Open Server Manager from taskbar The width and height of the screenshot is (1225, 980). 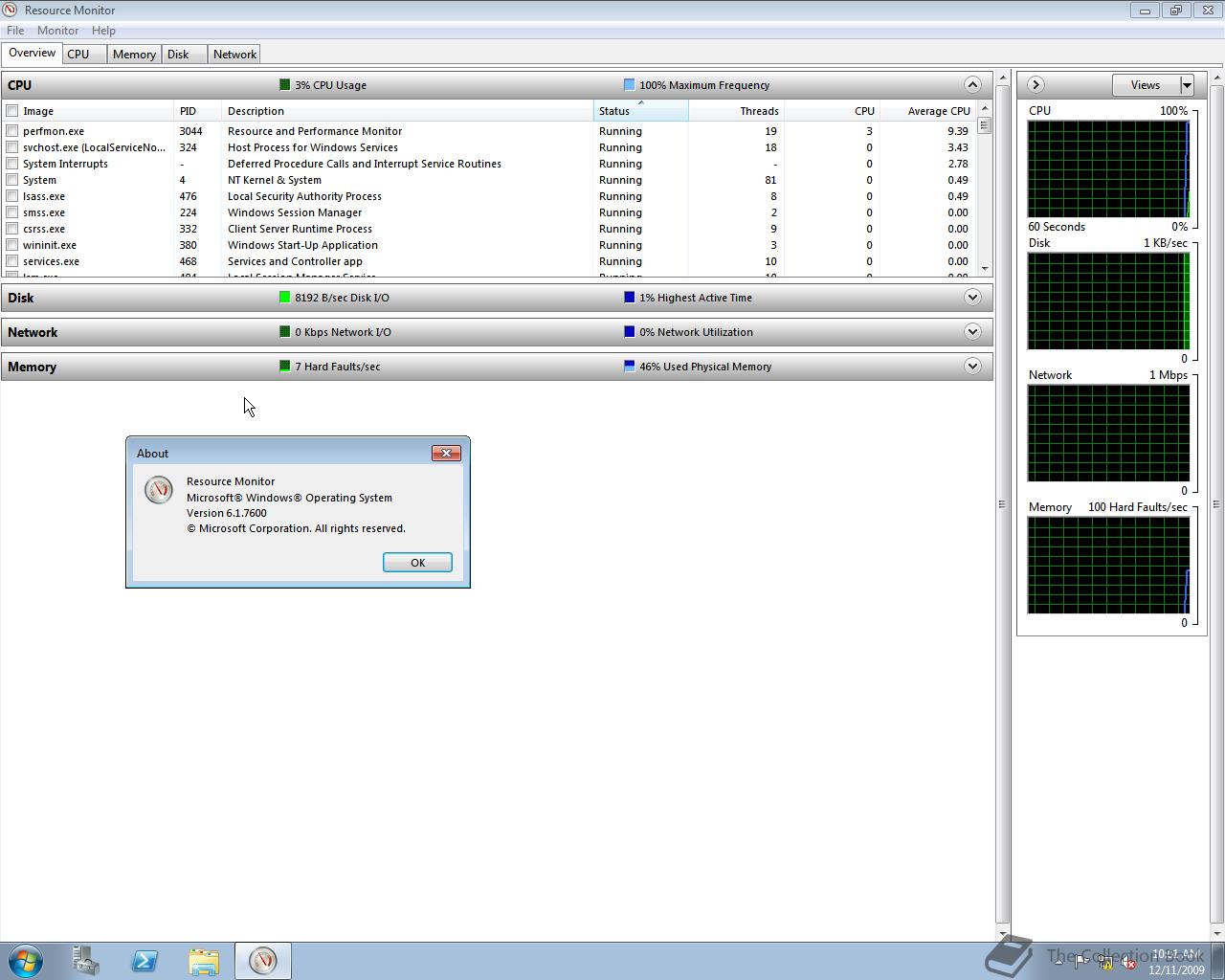[x=86, y=960]
